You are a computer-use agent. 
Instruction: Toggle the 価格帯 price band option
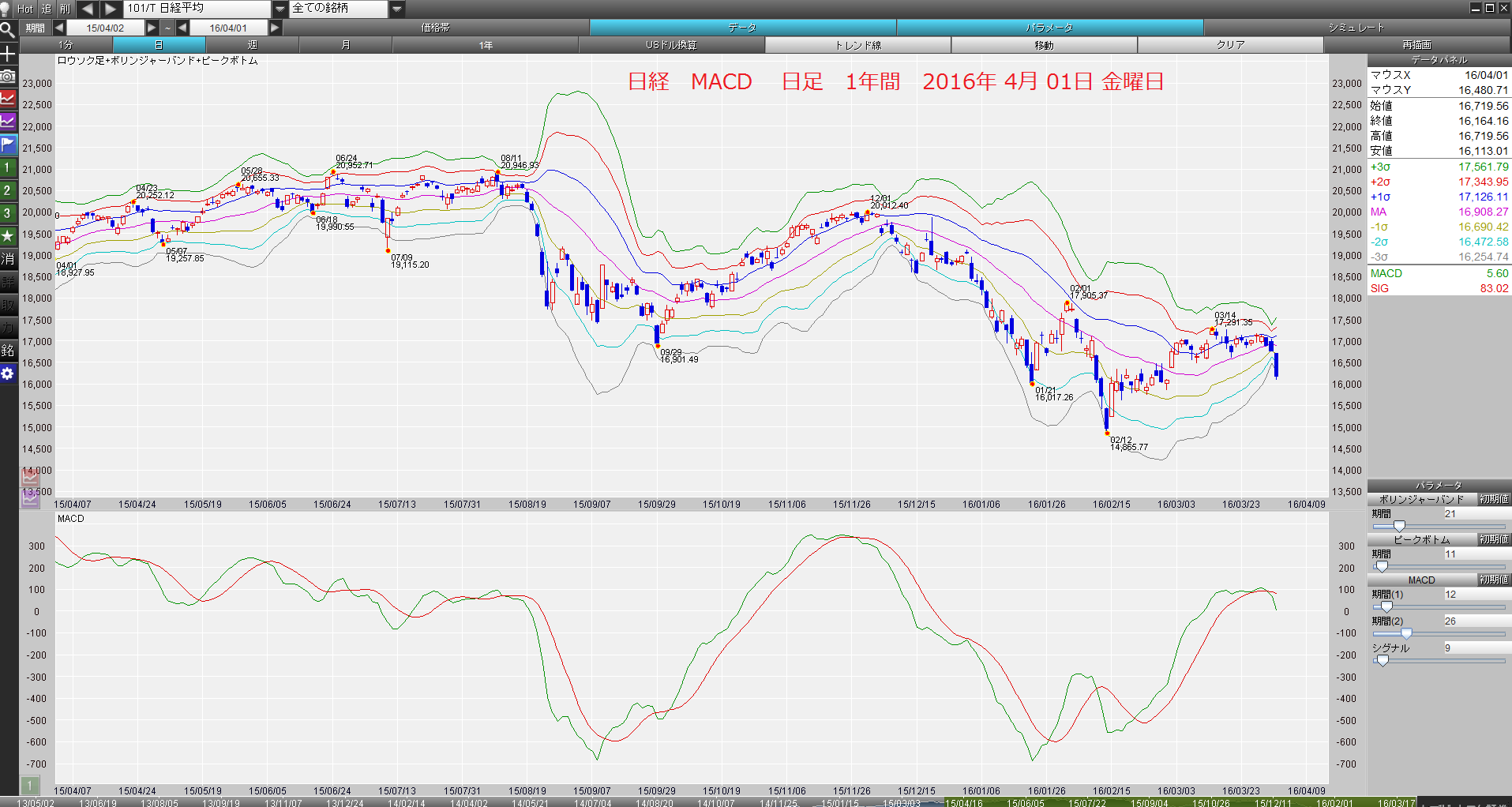[x=436, y=28]
